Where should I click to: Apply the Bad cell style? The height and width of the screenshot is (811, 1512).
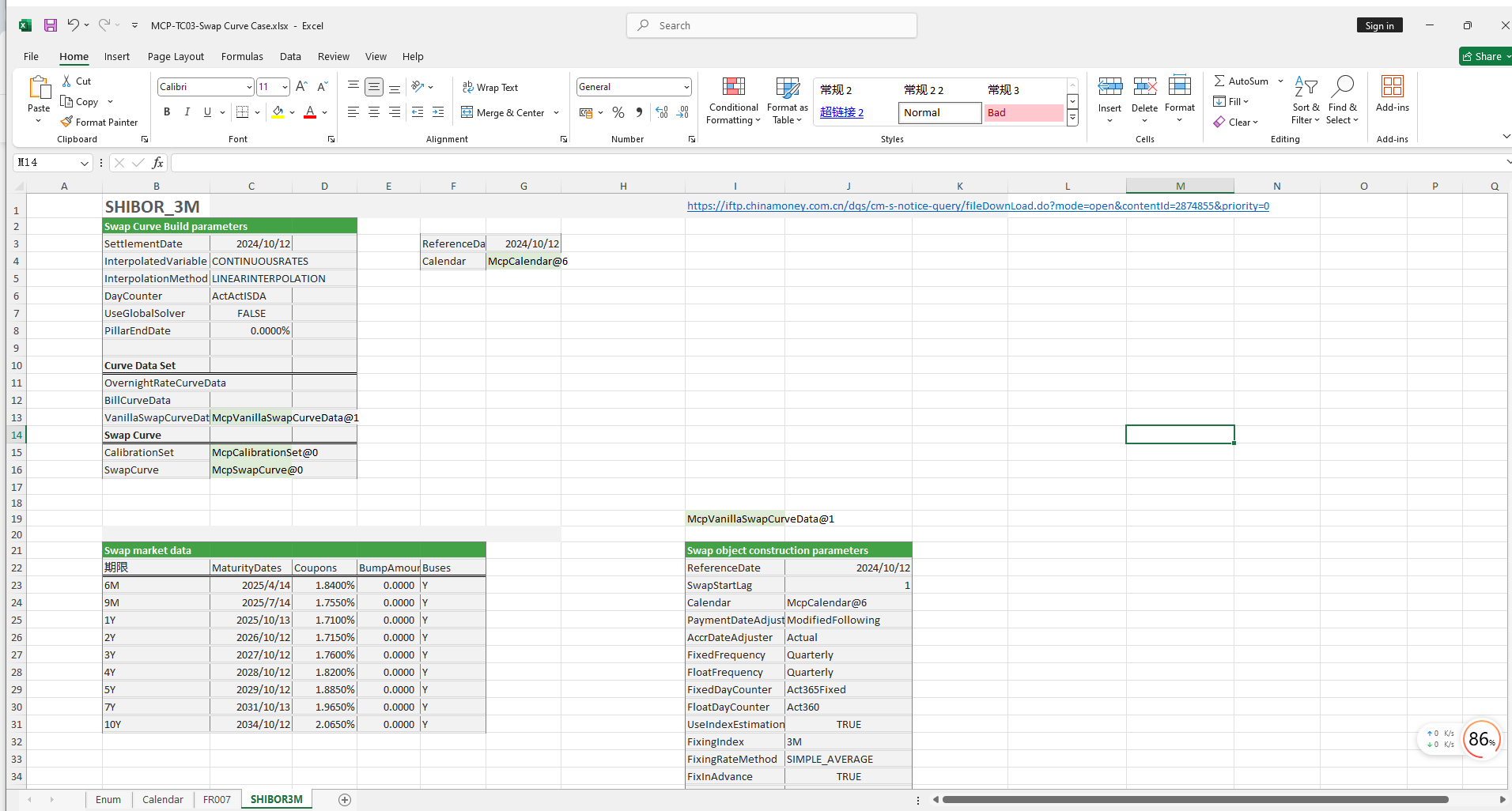tap(1023, 113)
